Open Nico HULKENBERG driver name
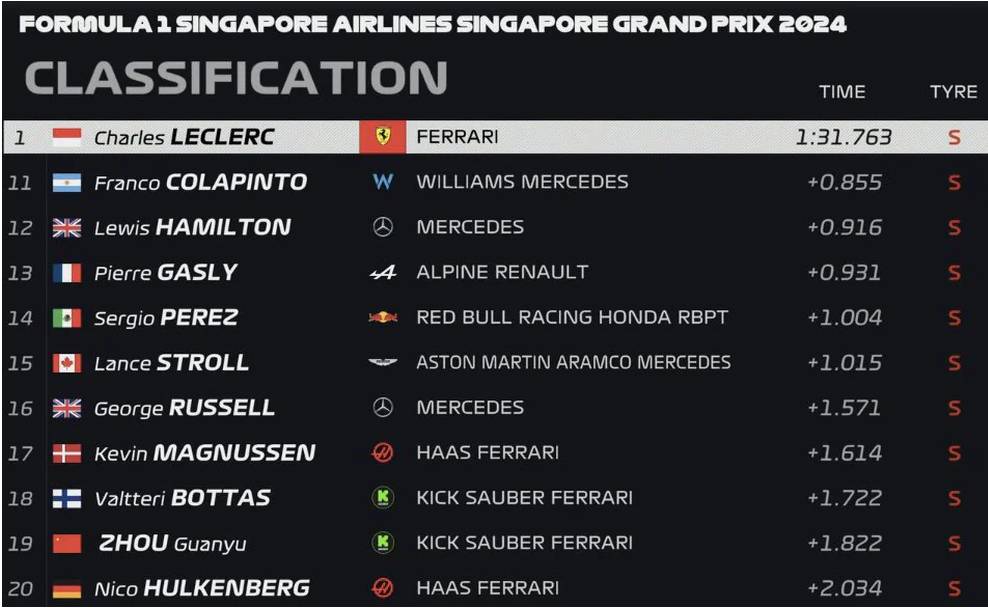988x608 pixels. (x=202, y=588)
